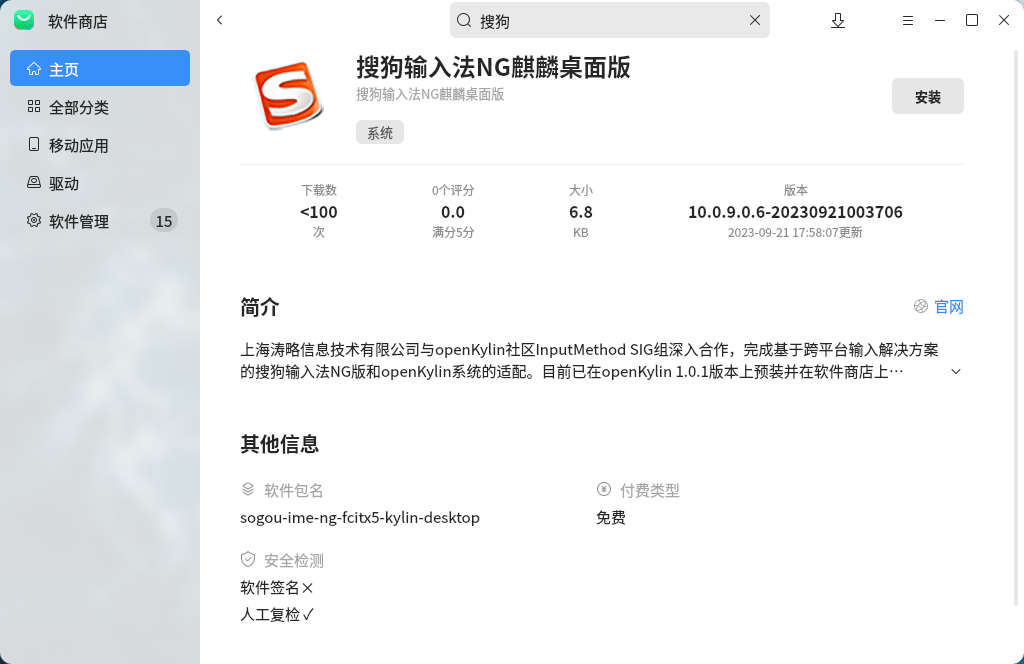Viewport: 1024px width, 664px height.
Task: Click the version number 10.0.9.0.6-20230921003706
Action: coord(795,212)
